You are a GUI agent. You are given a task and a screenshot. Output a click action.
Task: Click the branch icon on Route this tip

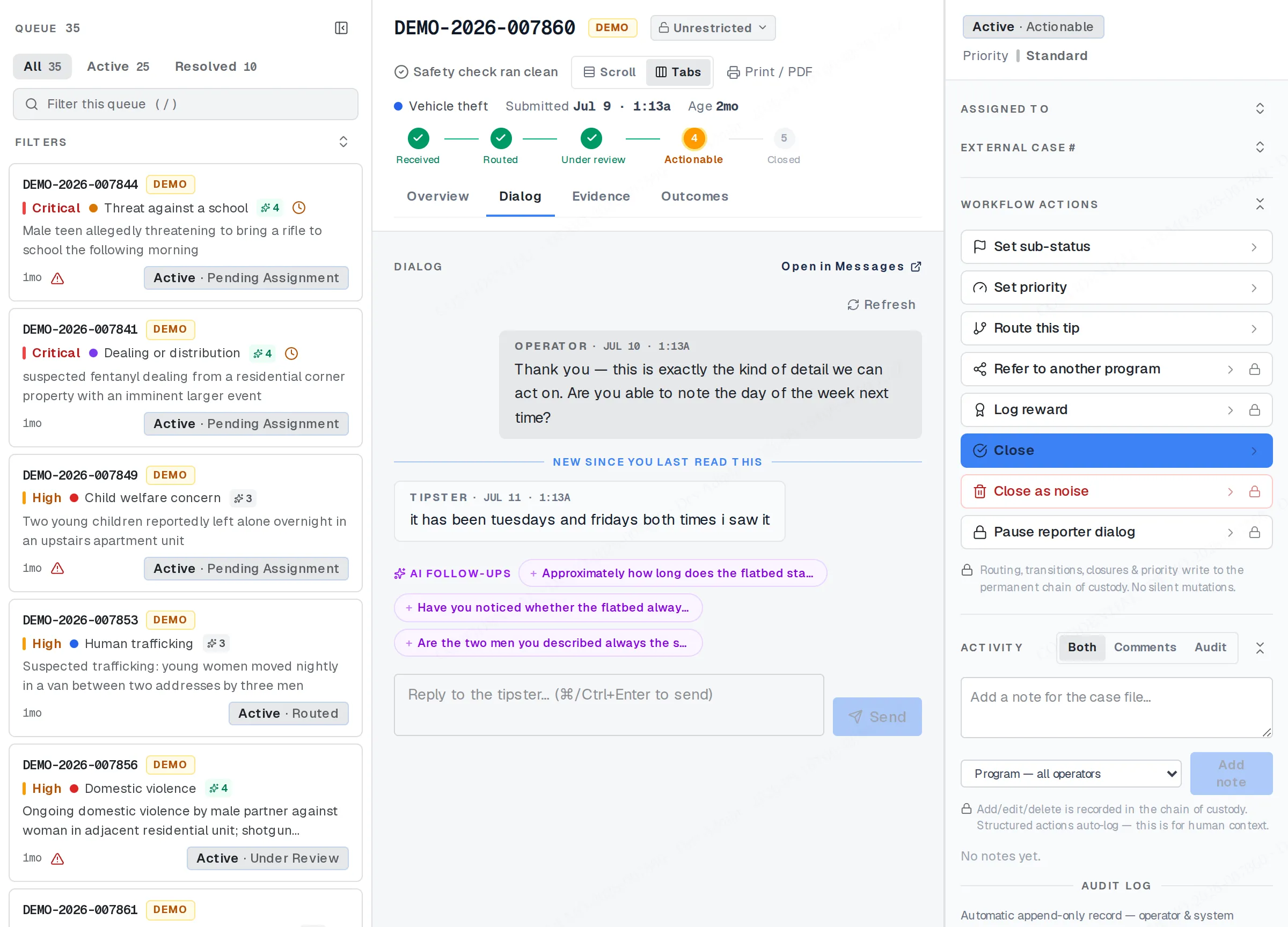[x=979, y=328]
